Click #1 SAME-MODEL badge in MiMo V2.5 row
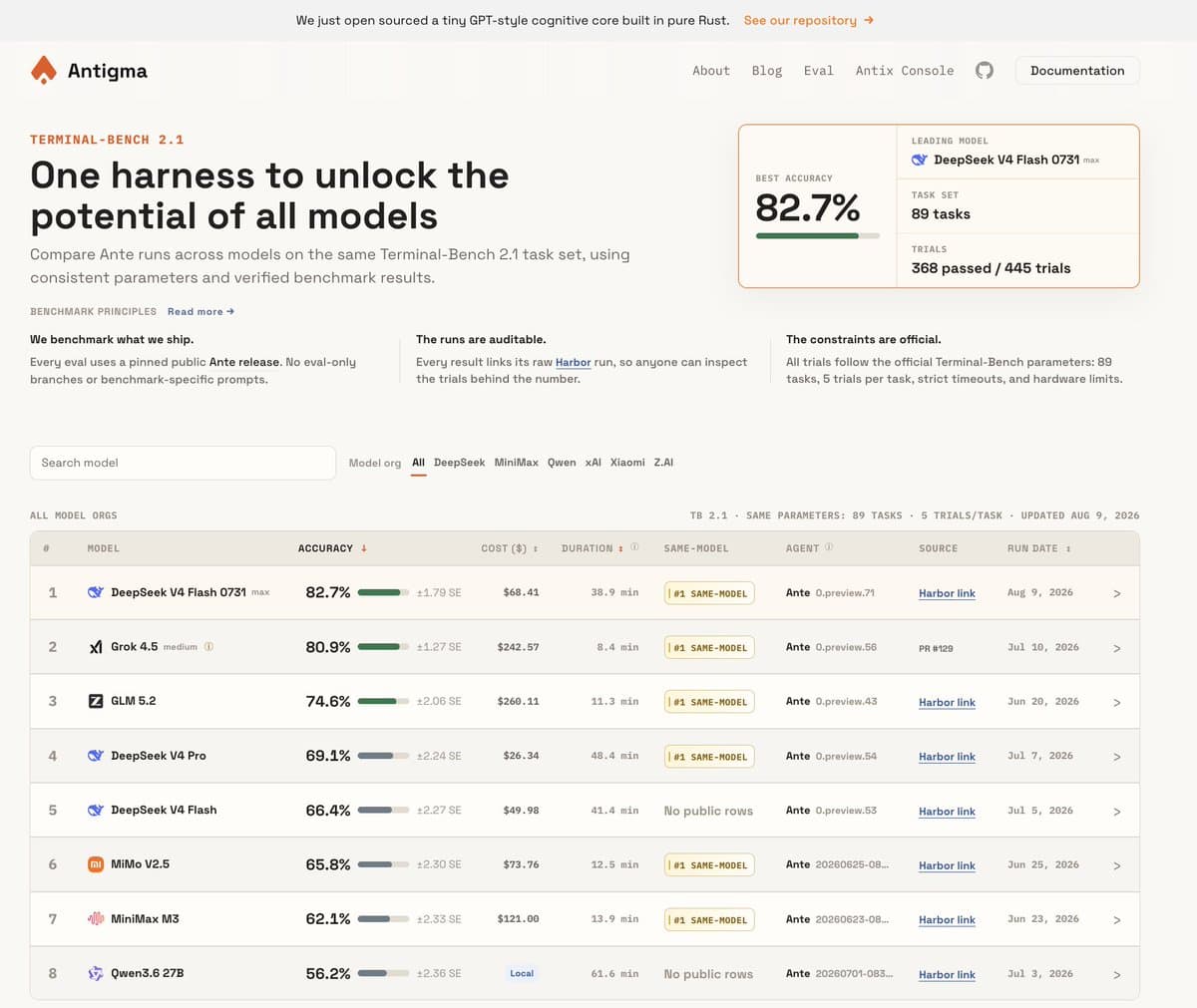Screen dimensions: 1197x1008 coord(709,865)
